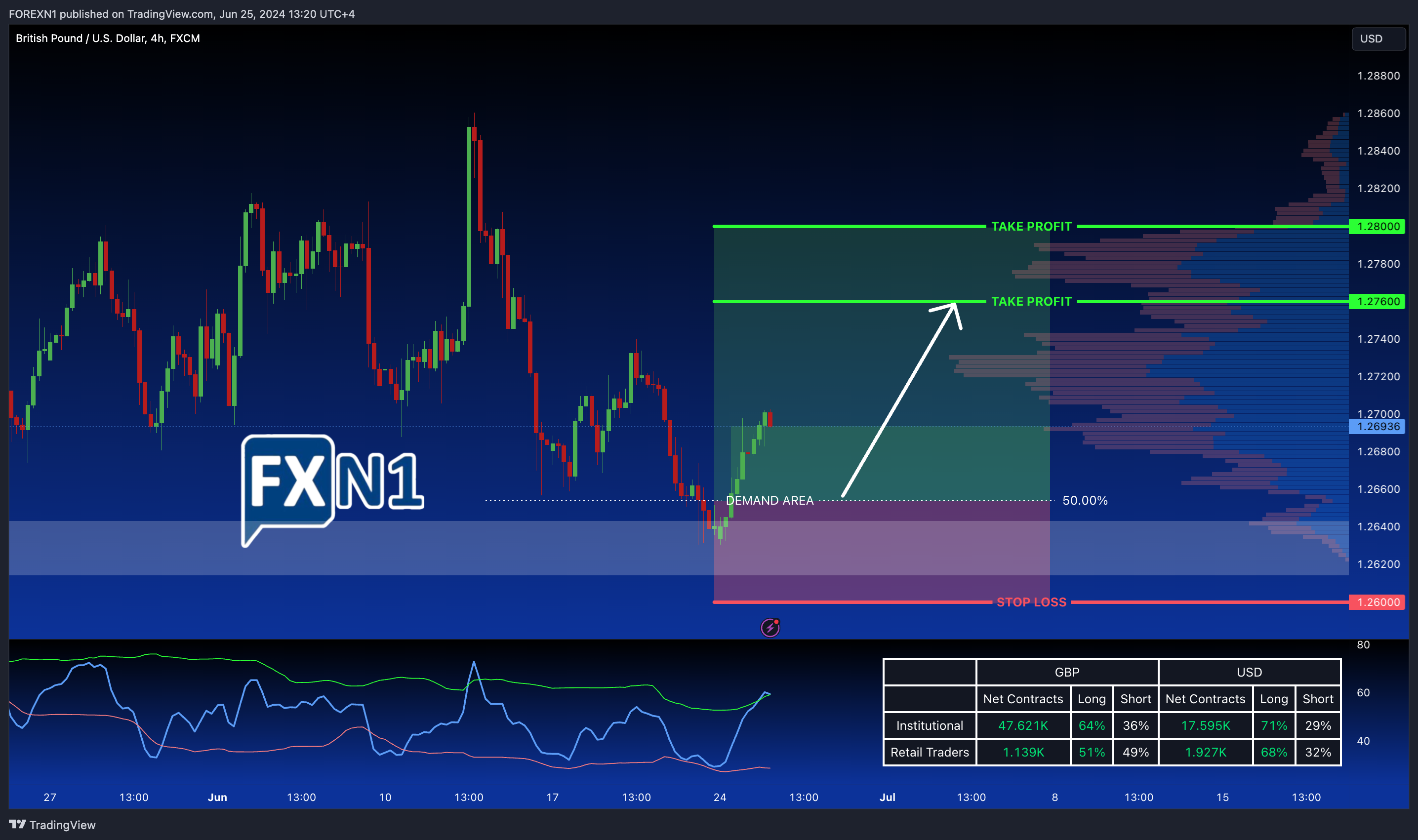Click the 17 date label on time axis
1418x840 pixels.
pyautogui.click(x=553, y=797)
